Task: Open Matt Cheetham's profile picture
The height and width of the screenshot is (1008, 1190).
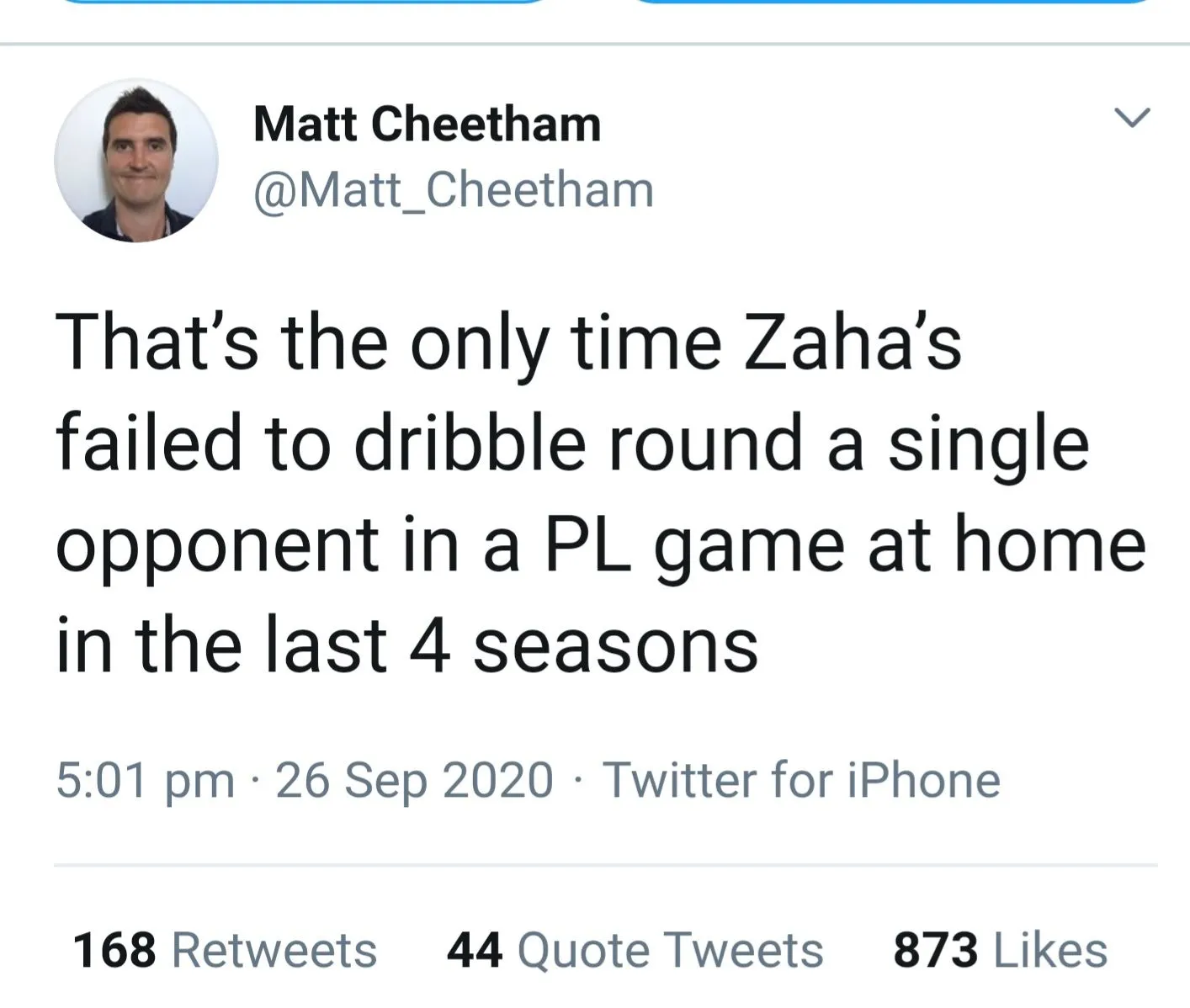Action: 136,161
